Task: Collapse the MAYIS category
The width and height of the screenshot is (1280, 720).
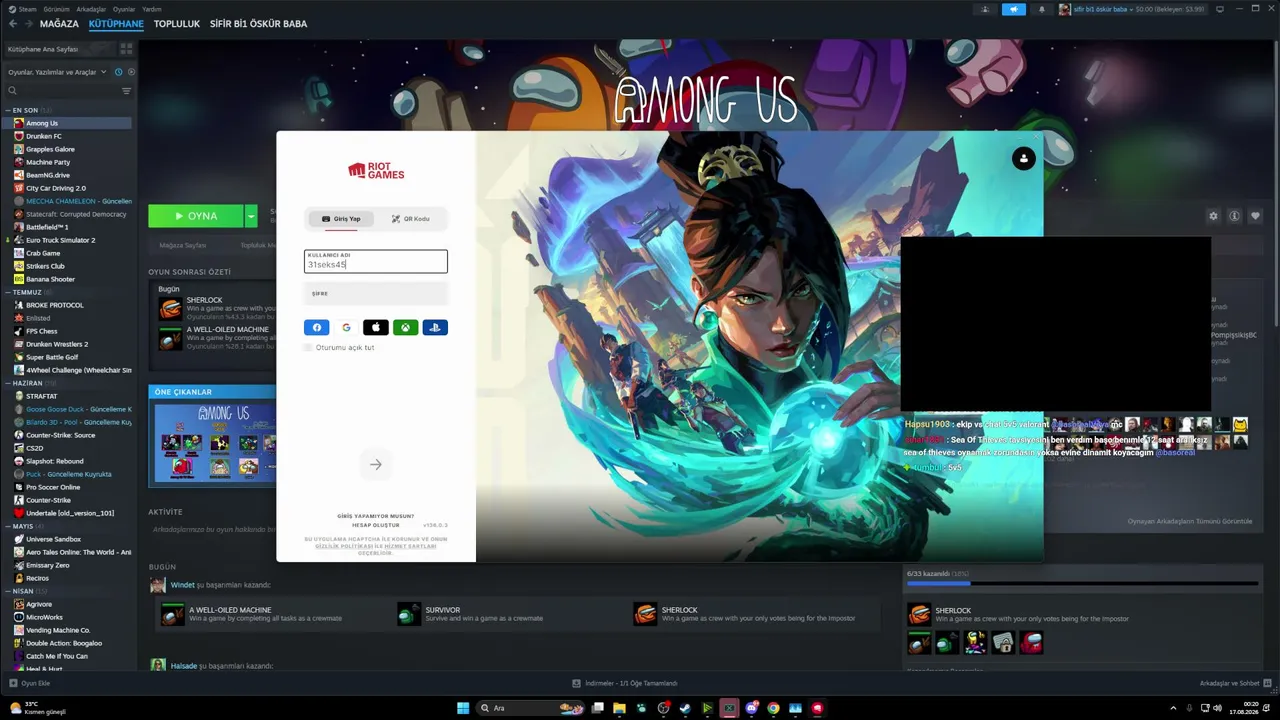Action: click(8, 526)
